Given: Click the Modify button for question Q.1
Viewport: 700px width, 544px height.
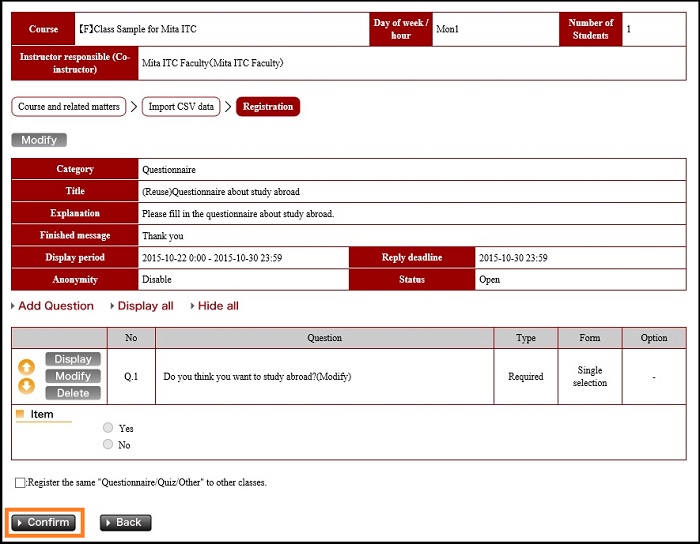Looking at the screenshot, I should (x=73, y=376).
